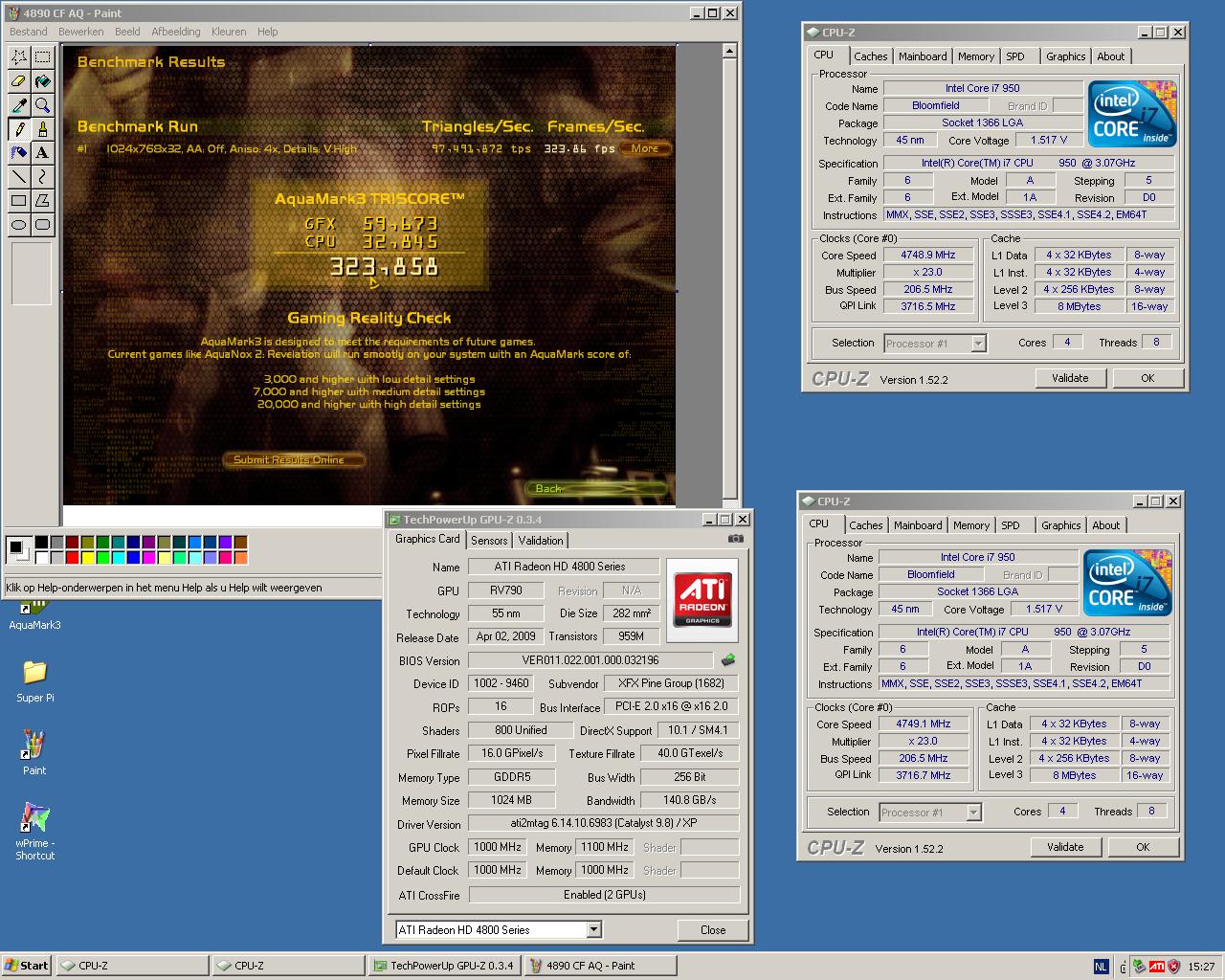Choose the Pencil tool in Paint
This screenshot has width=1225, height=980.
click(18, 129)
